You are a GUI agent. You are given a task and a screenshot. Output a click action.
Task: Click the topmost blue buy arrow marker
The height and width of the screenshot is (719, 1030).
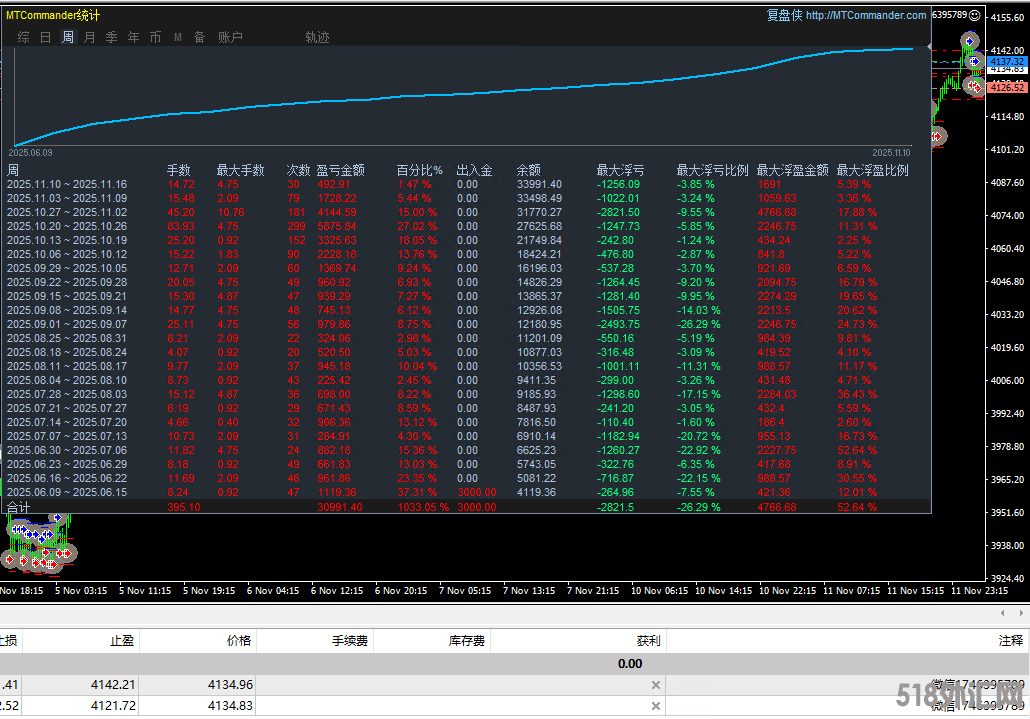(969, 41)
